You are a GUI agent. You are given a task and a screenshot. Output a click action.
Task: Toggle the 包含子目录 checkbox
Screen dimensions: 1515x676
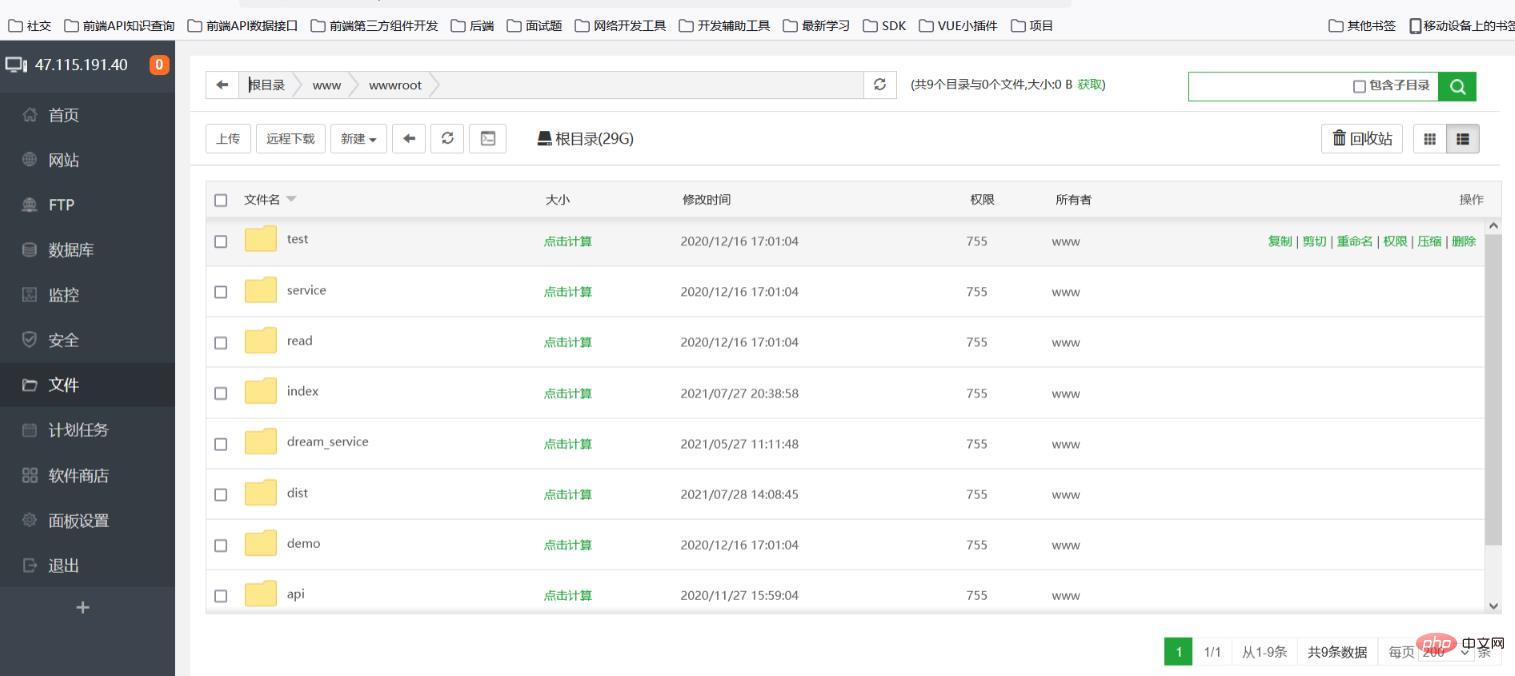tap(1359, 86)
